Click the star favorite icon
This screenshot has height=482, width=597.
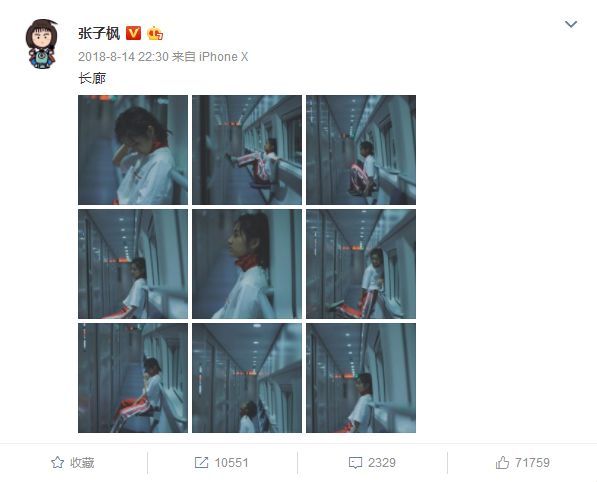pos(57,463)
